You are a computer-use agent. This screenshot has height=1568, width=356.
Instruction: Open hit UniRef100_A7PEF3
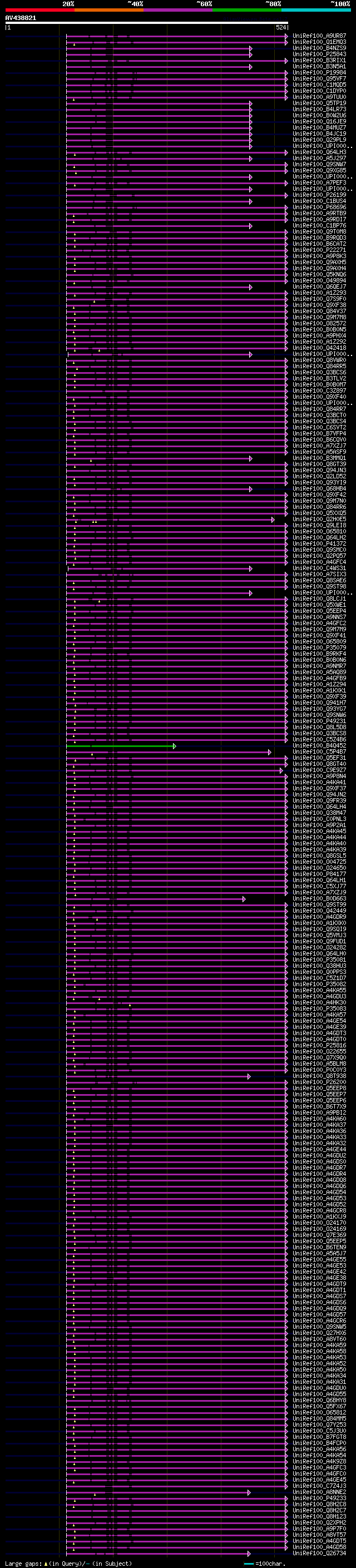(319, 183)
